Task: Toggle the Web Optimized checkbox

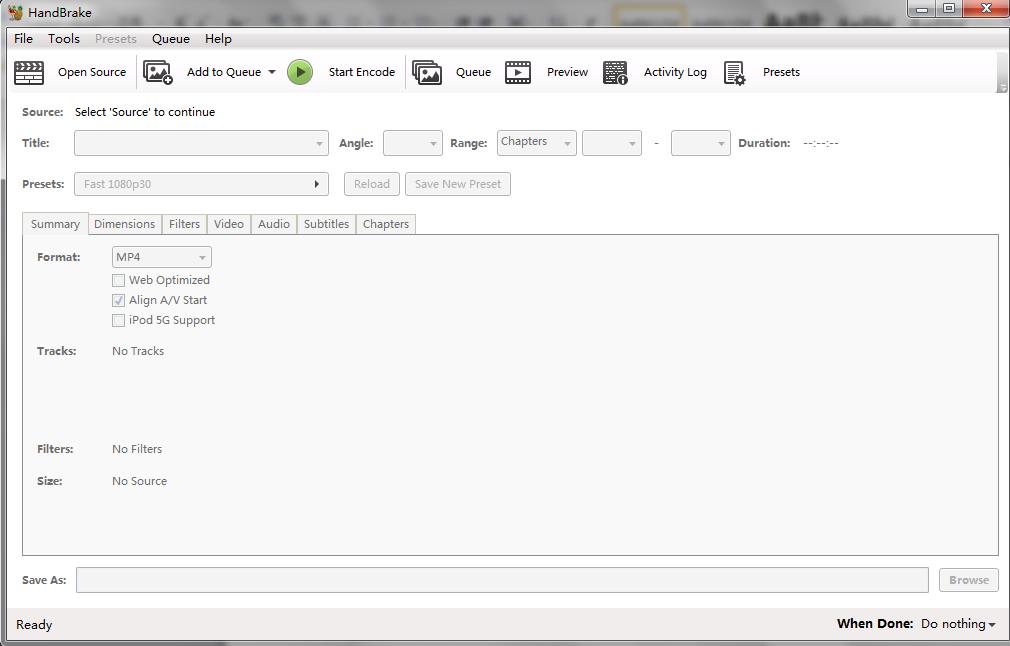Action: [x=119, y=280]
